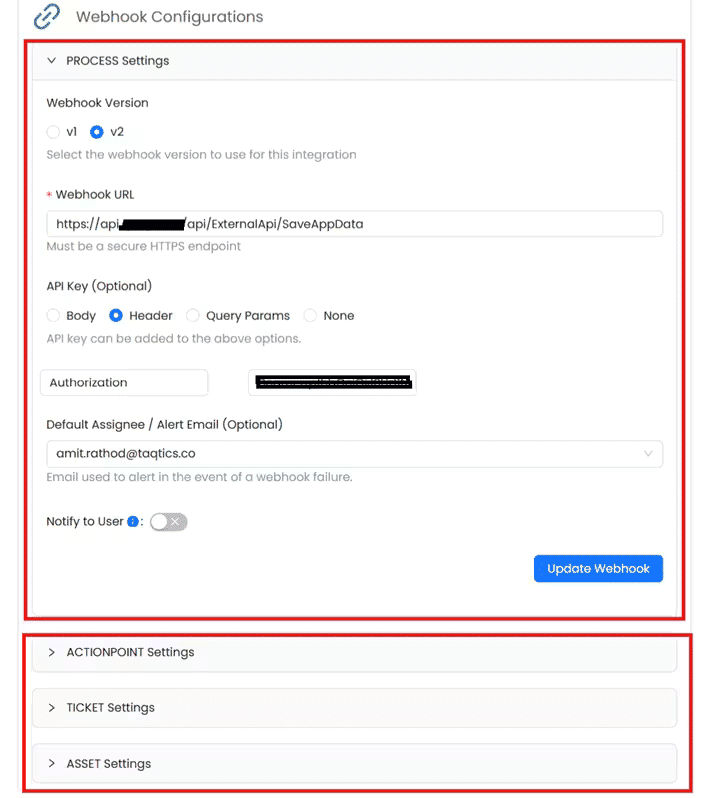Click the PROCESS Settings chevron arrow
This screenshot has height=798, width=709.
click(52, 61)
